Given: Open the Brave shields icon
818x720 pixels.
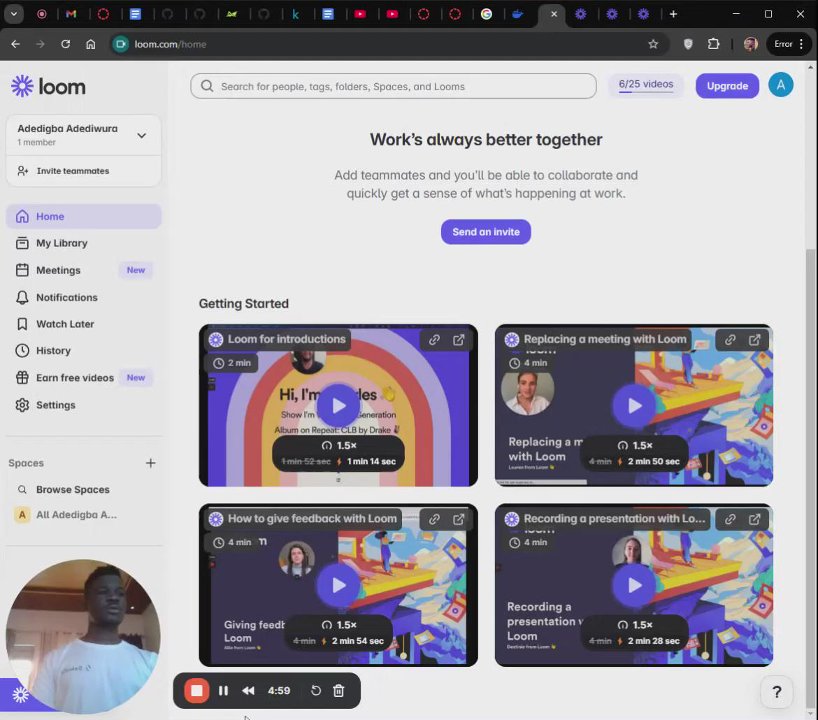Looking at the screenshot, I should click(688, 44).
